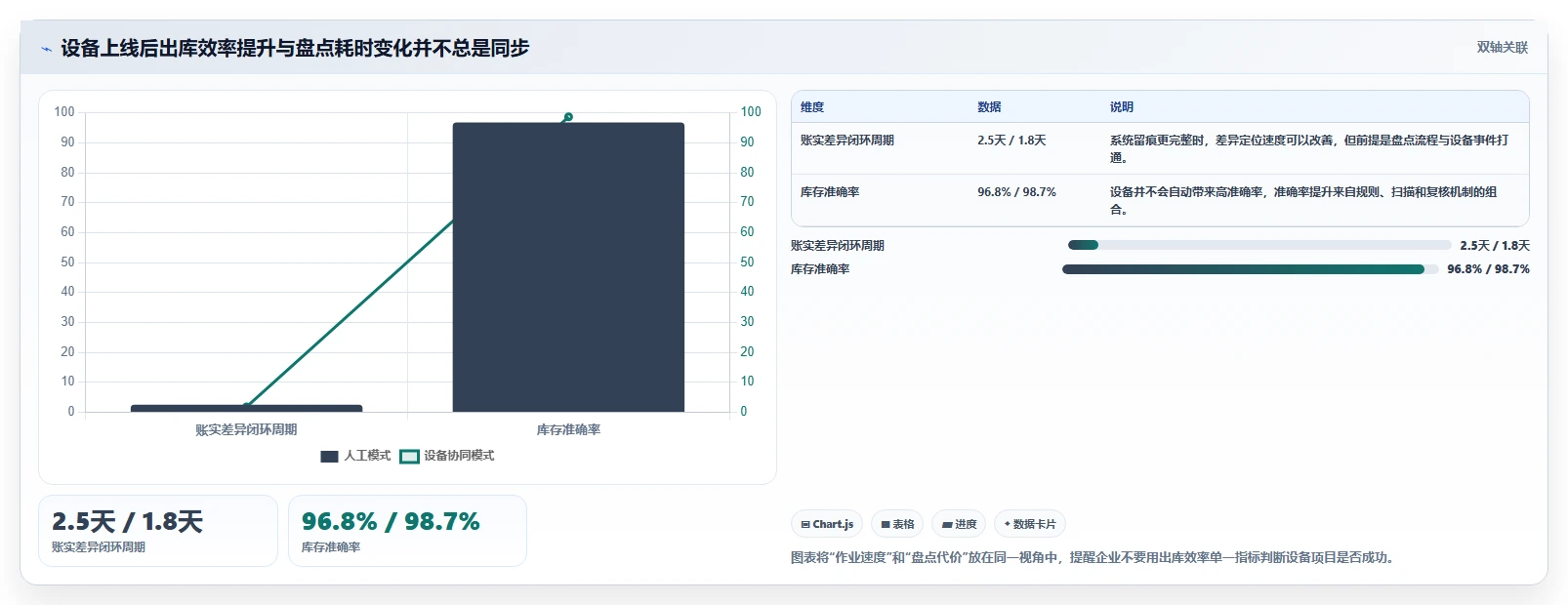The width and height of the screenshot is (1568, 605).
Task: Click the 2.5天 / 1.8天 data card
Action: pyautogui.click(x=158, y=531)
